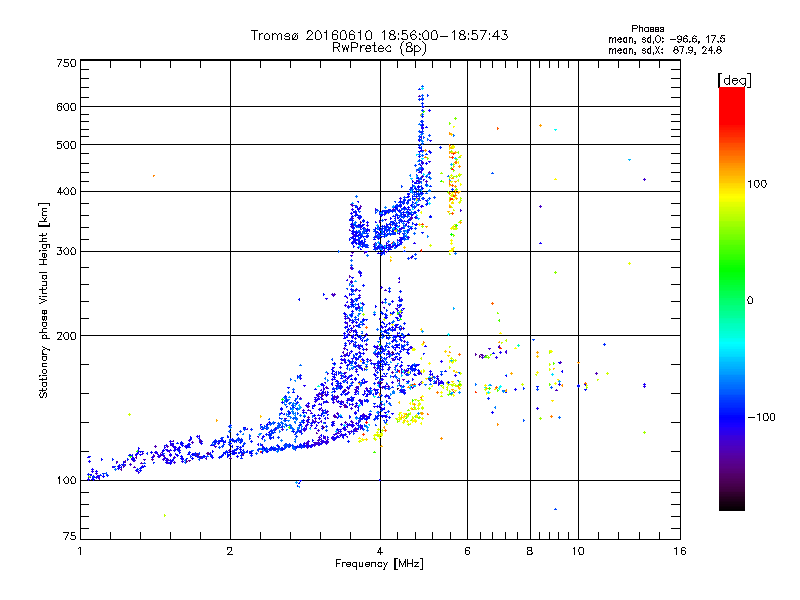
Task: Click the black bottom end of the colorbar
Action: [732, 505]
